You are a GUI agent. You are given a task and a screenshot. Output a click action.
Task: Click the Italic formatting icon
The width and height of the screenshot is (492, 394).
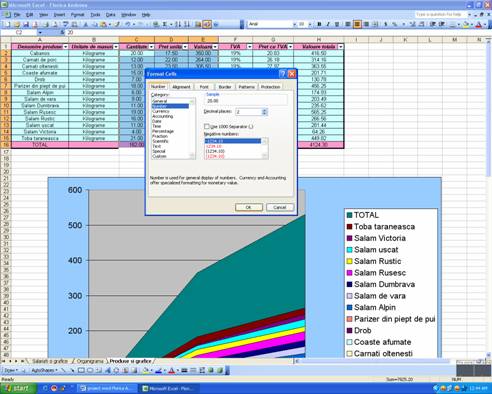click(x=328, y=24)
